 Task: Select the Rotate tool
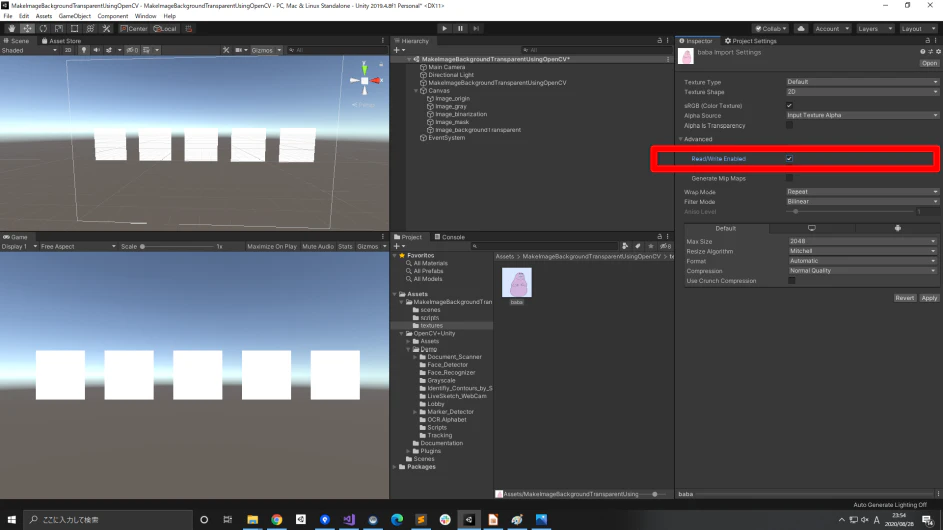tap(43, 28)
